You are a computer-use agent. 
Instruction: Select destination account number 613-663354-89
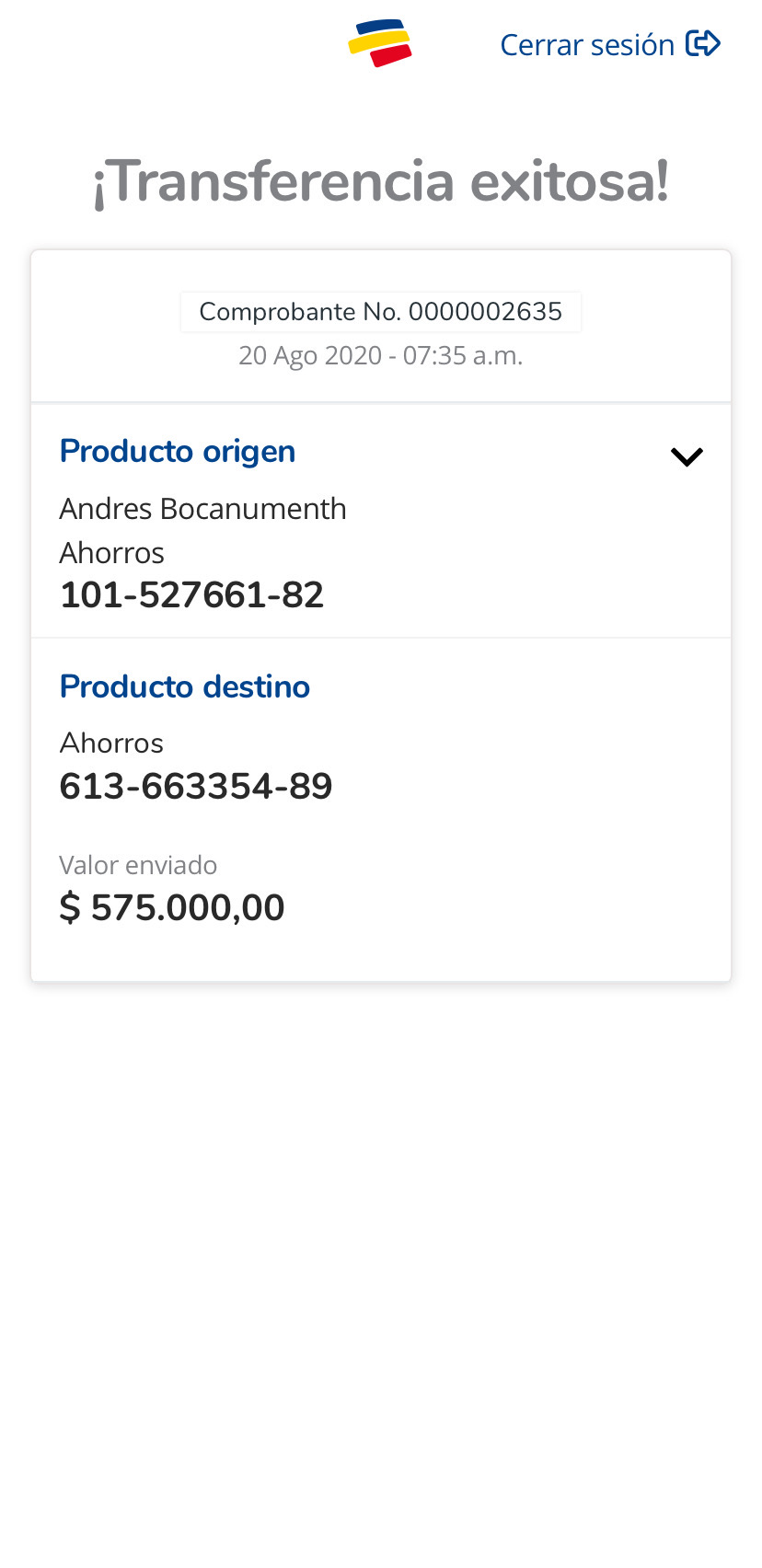click(x=196, y=786)
